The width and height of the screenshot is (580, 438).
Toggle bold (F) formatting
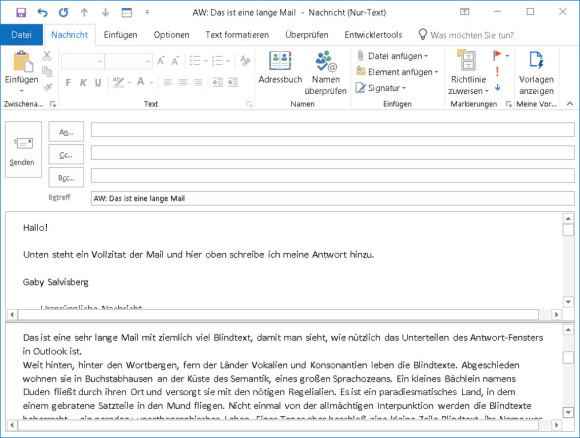pos(68,82)
